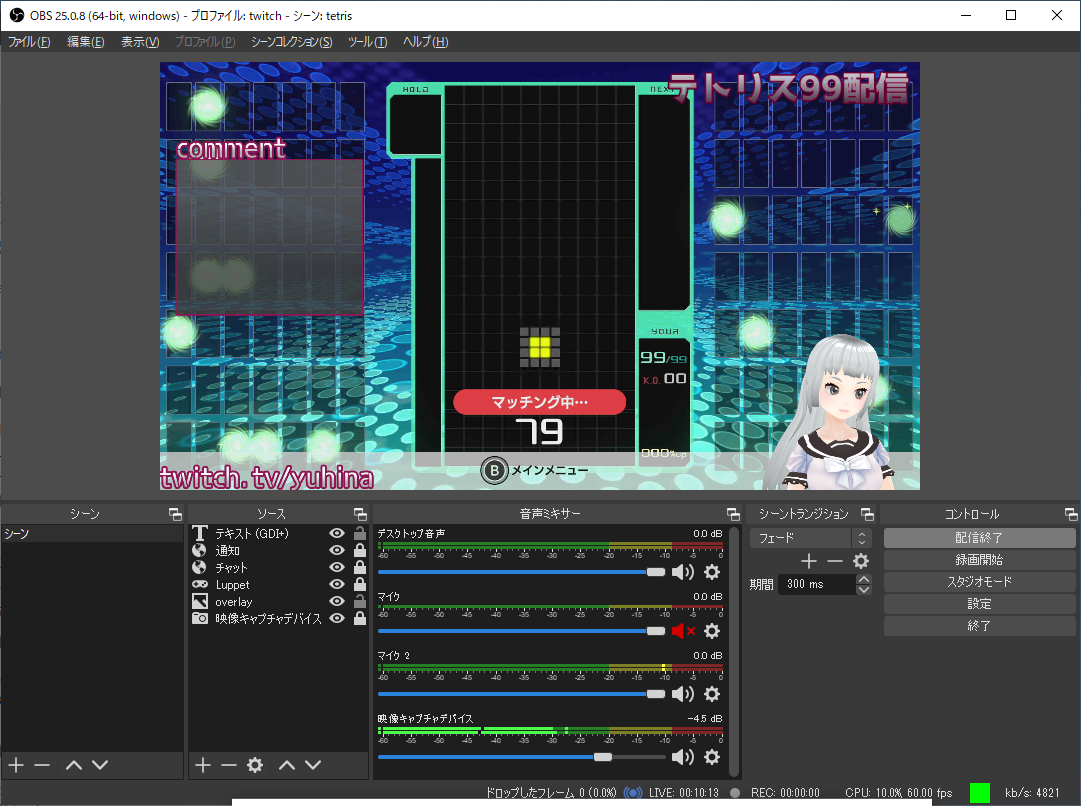Click 配信終了 to stop streaming
Image resolution: width=1081 pixels, height=806 pixels.
click(980, 538)
